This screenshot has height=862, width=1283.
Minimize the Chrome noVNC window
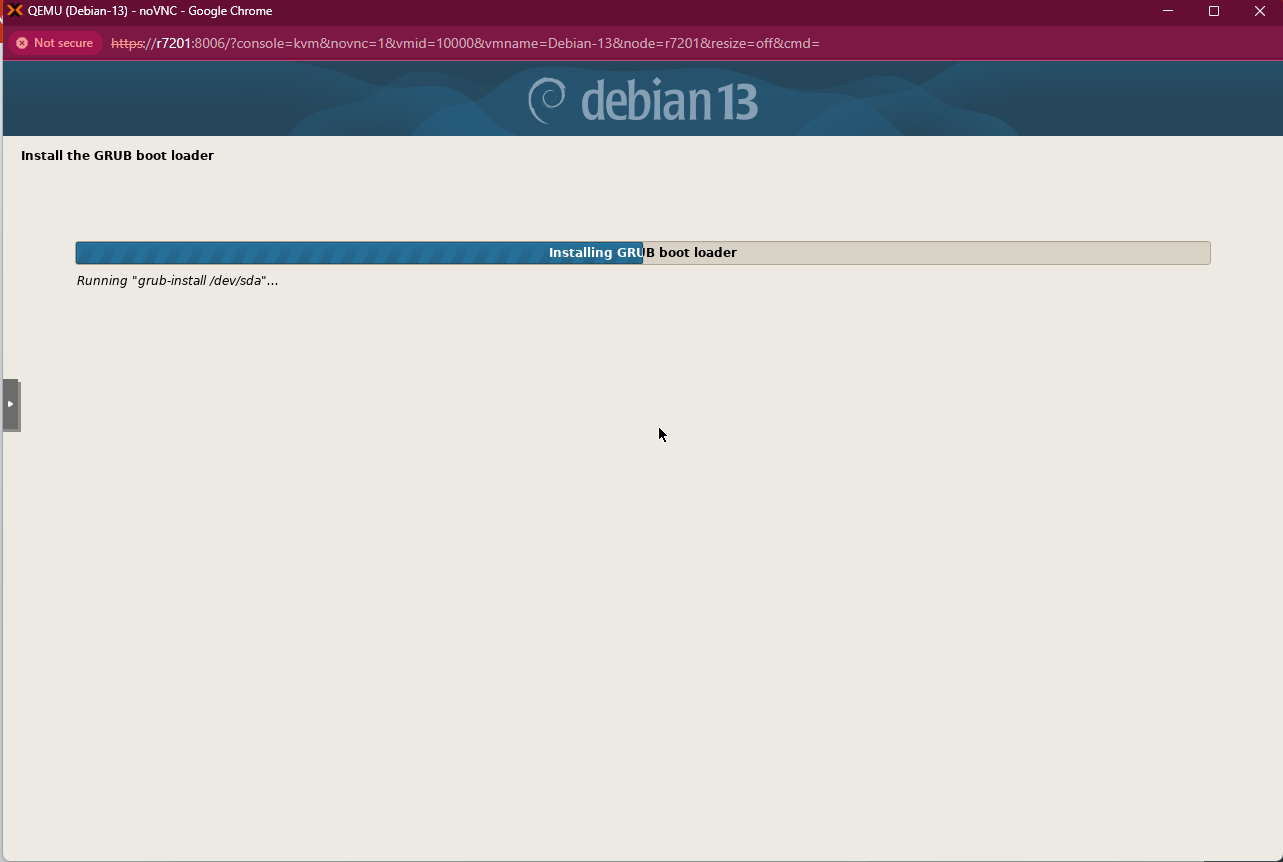pyautogui.click(x=1168, y=11)
